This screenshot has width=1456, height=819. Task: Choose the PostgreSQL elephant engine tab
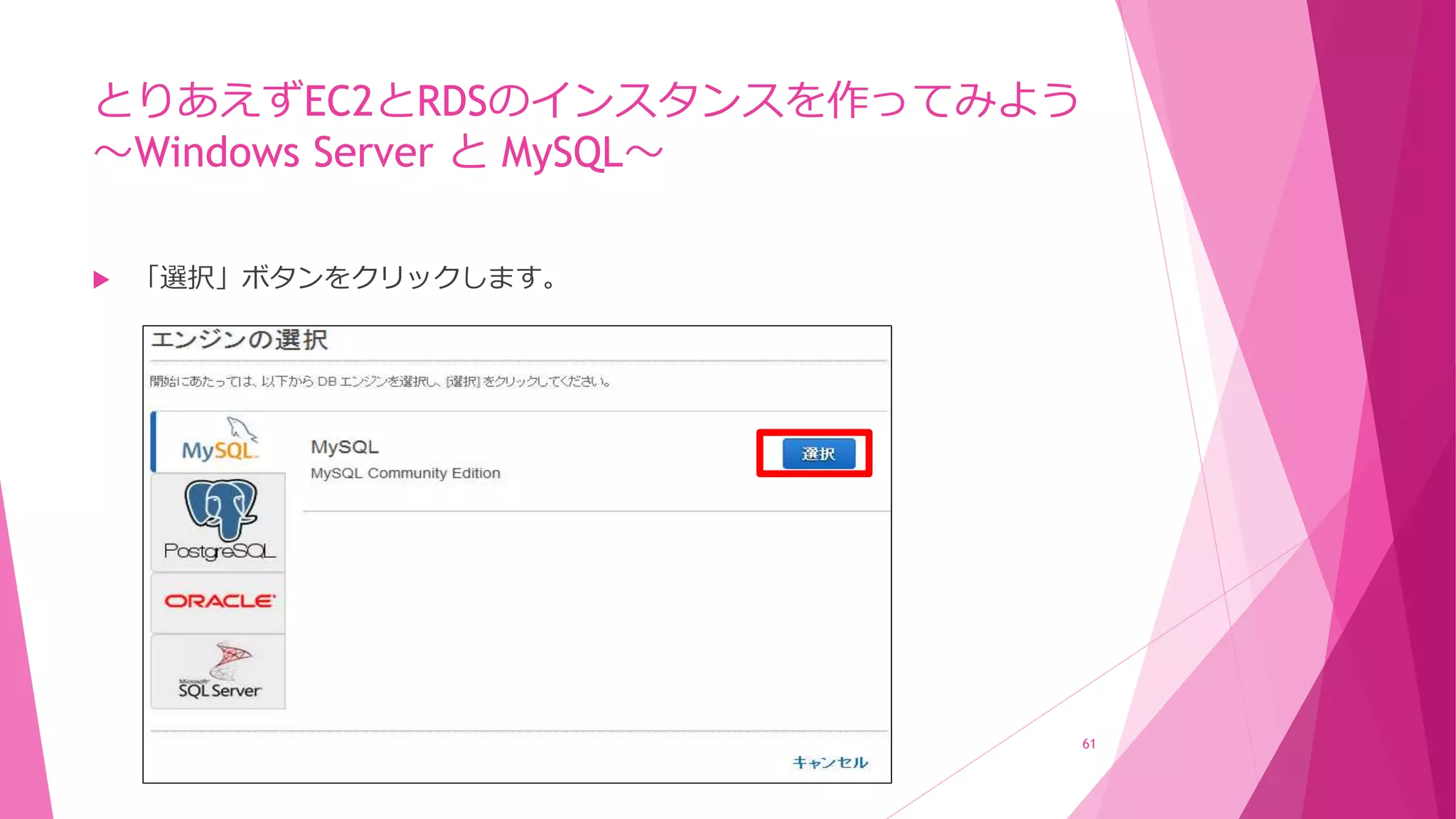[x=219, y=523]
